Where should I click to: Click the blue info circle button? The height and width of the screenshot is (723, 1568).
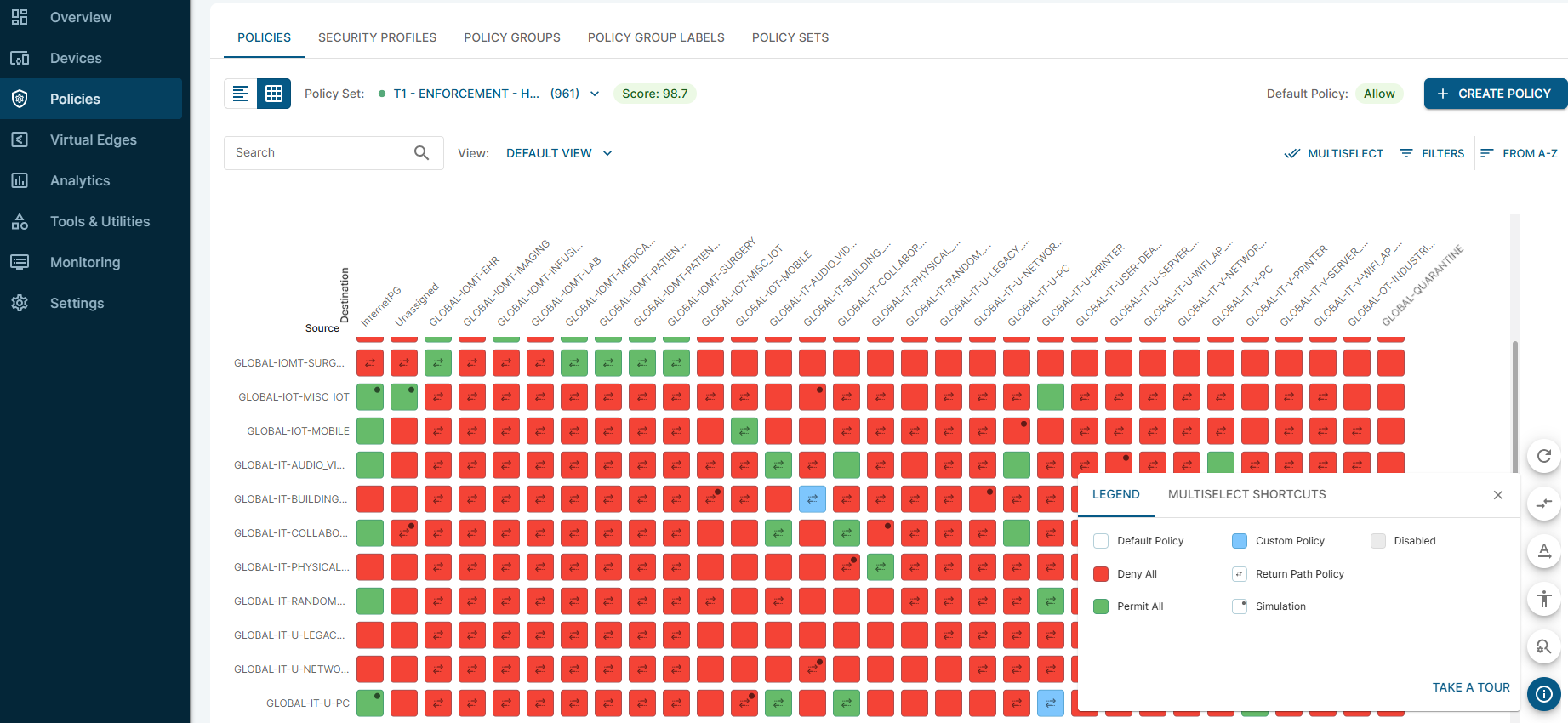1543,694
